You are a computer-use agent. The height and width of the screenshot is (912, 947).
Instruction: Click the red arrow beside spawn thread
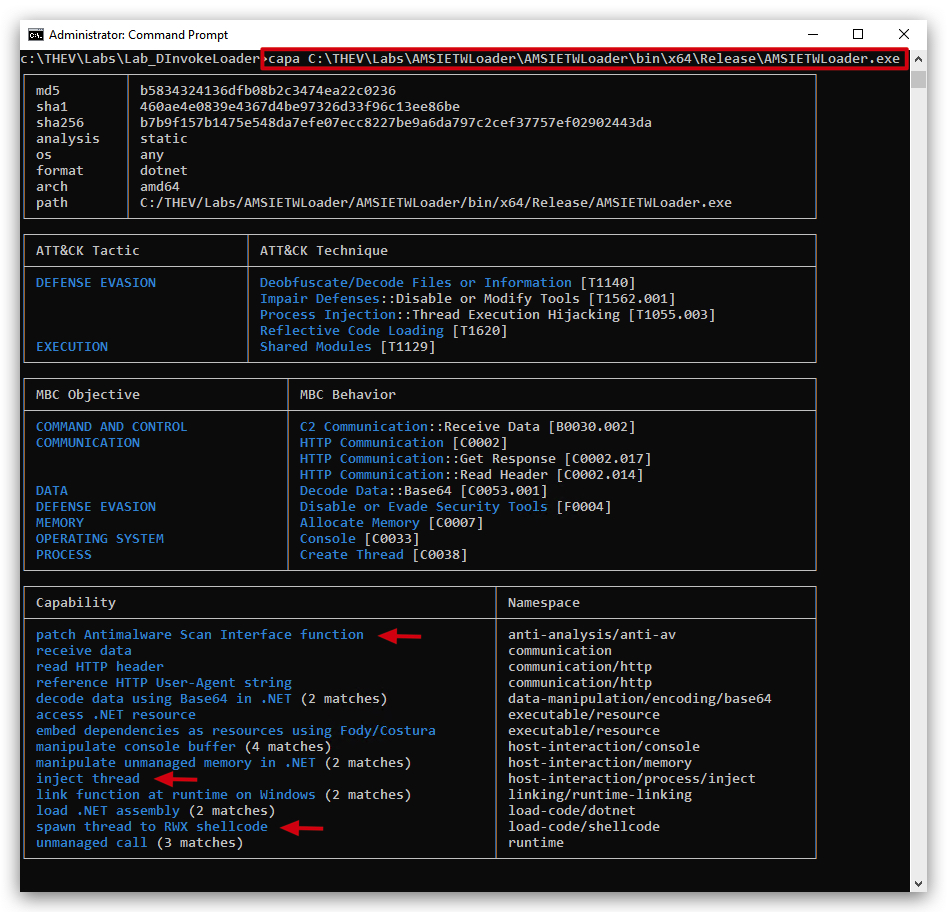pyautogui.click(x=302, y=827)
